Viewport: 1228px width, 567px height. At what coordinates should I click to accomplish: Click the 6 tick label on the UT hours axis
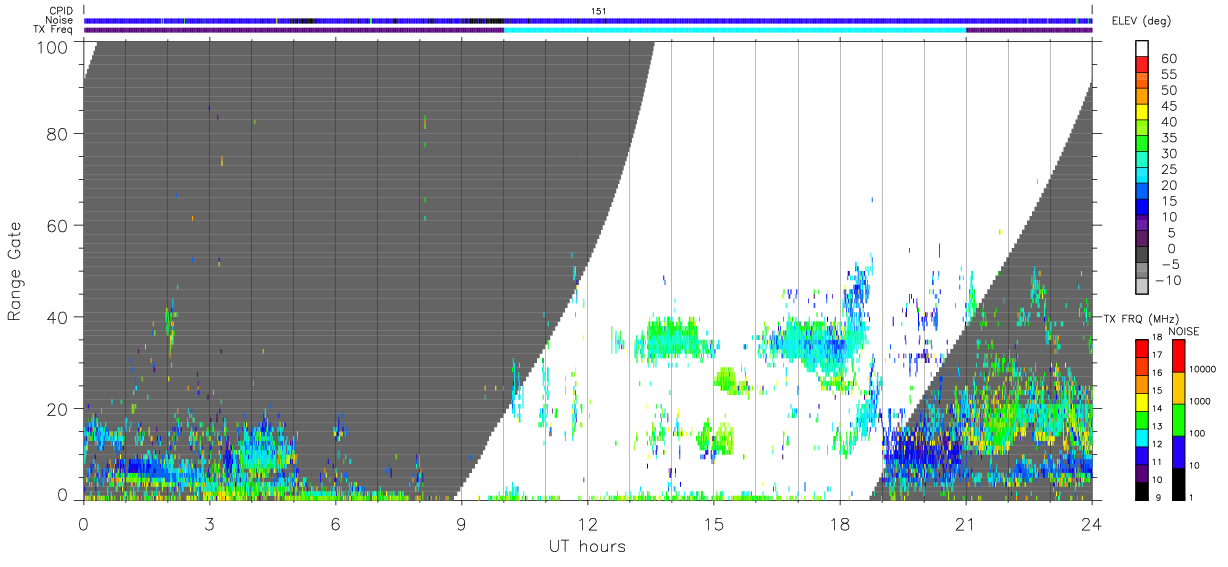click(335, 523)
